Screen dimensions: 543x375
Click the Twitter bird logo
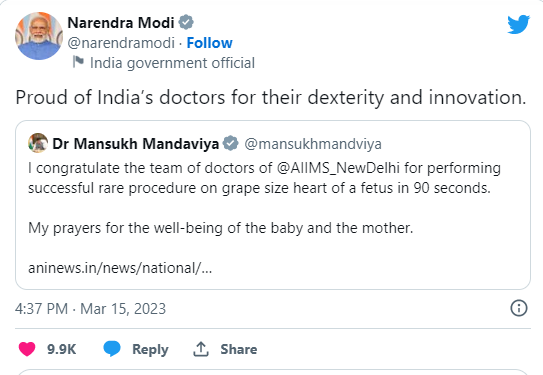pos(518,24)
